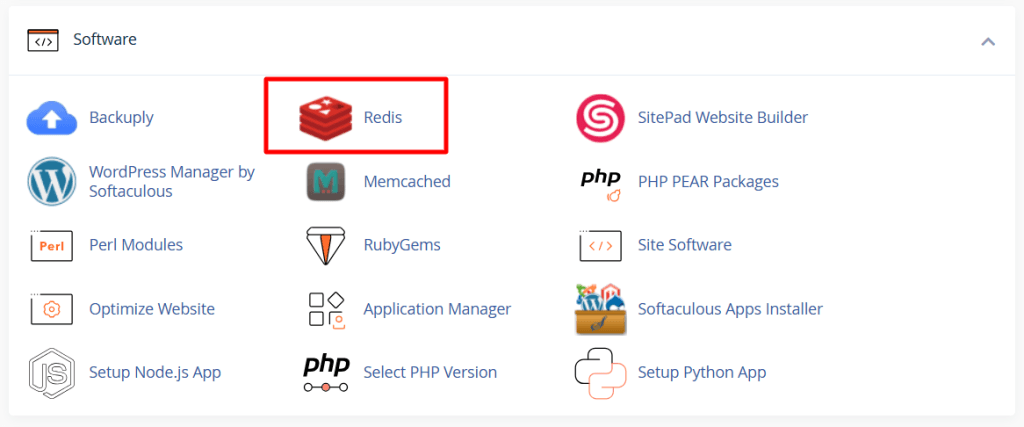Click the Software code-window header icon
Viewport: 1024px width, 427px height.
click(43, 40)
